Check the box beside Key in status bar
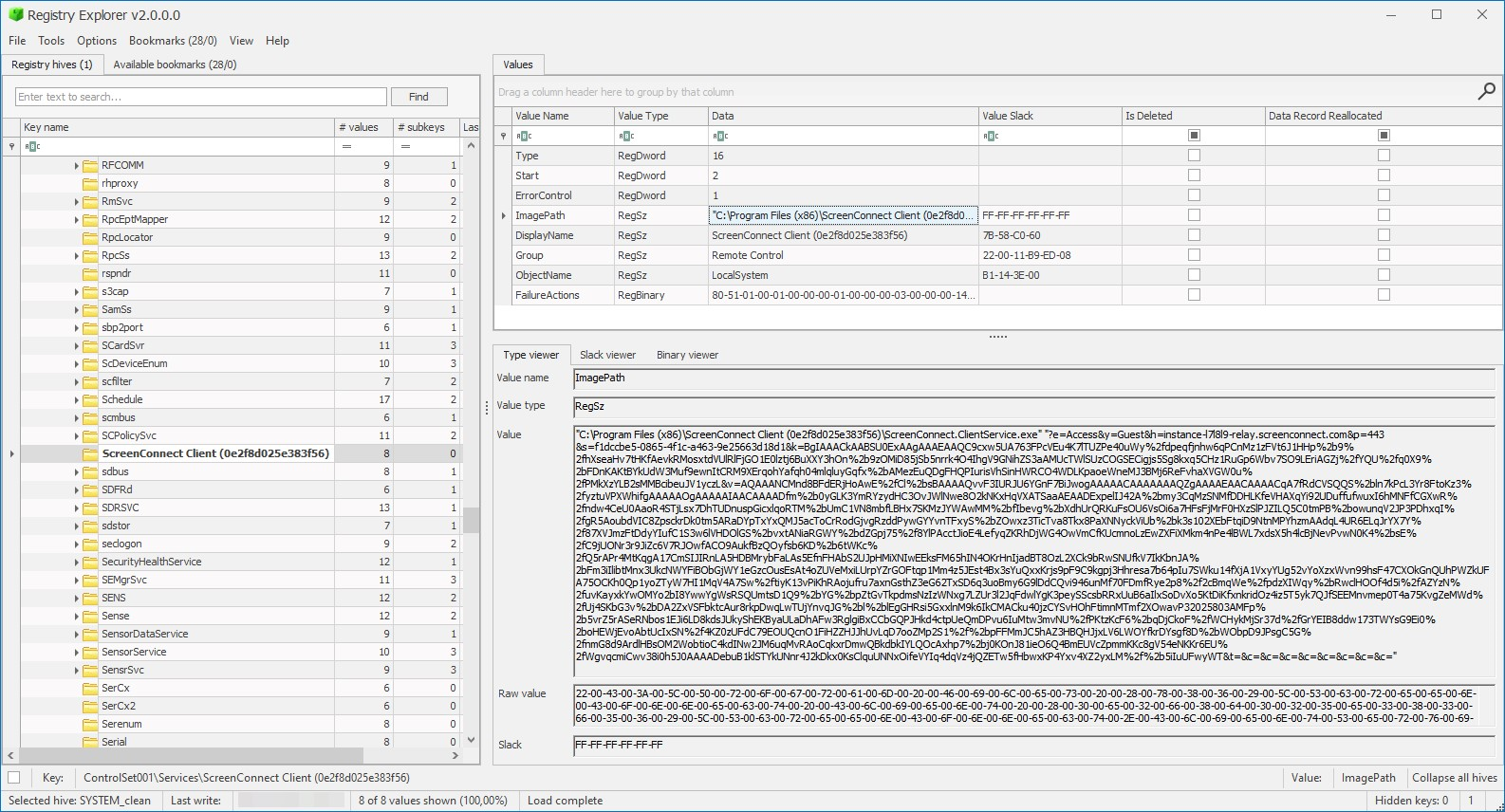This screenshot has width=1505, height=812. click(13, 778)
